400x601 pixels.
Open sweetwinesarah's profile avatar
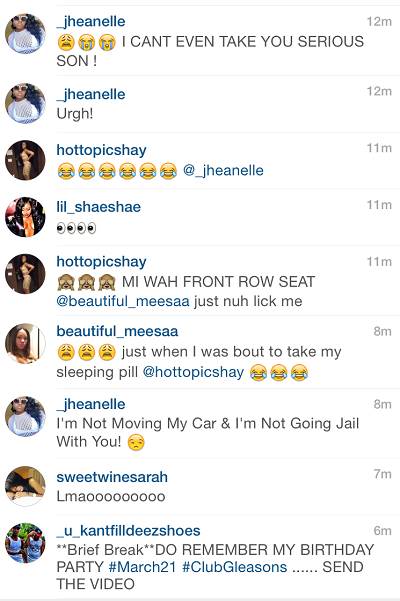coord(25,486)
